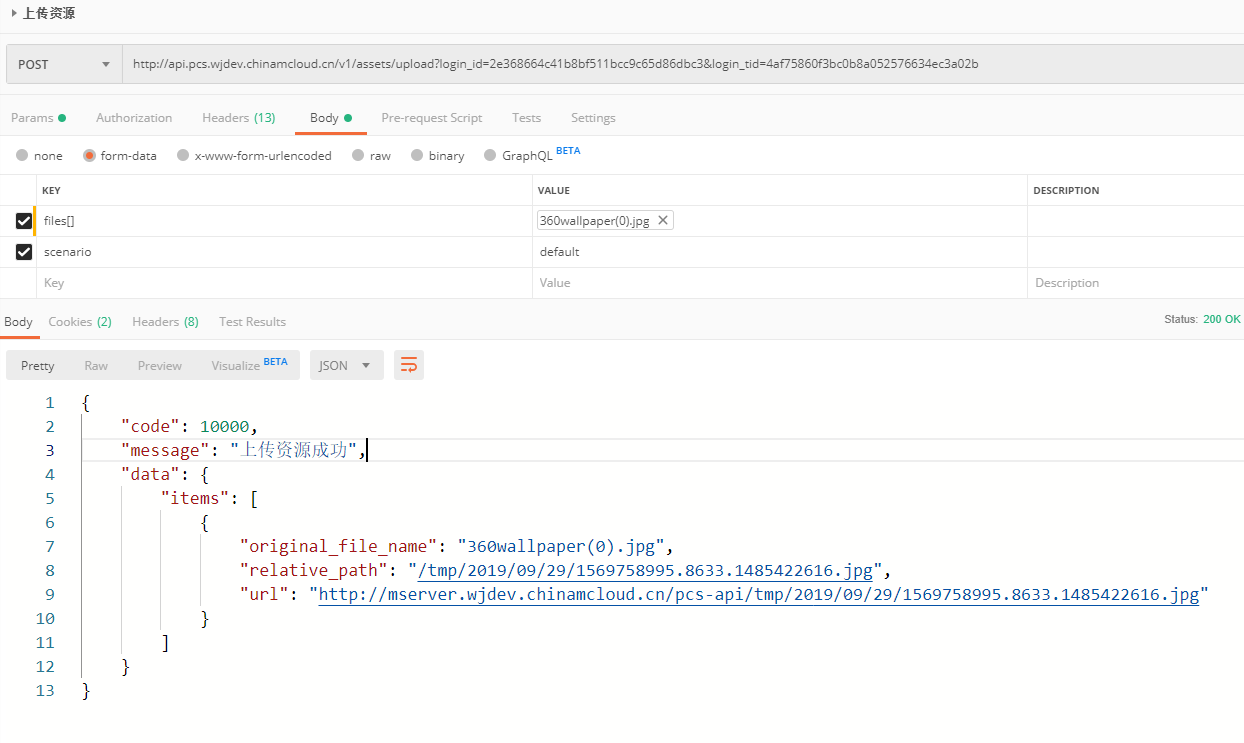1244x743 pixels.
Task: Open the response Cookies (2) tab
Action: pos(80,322)
